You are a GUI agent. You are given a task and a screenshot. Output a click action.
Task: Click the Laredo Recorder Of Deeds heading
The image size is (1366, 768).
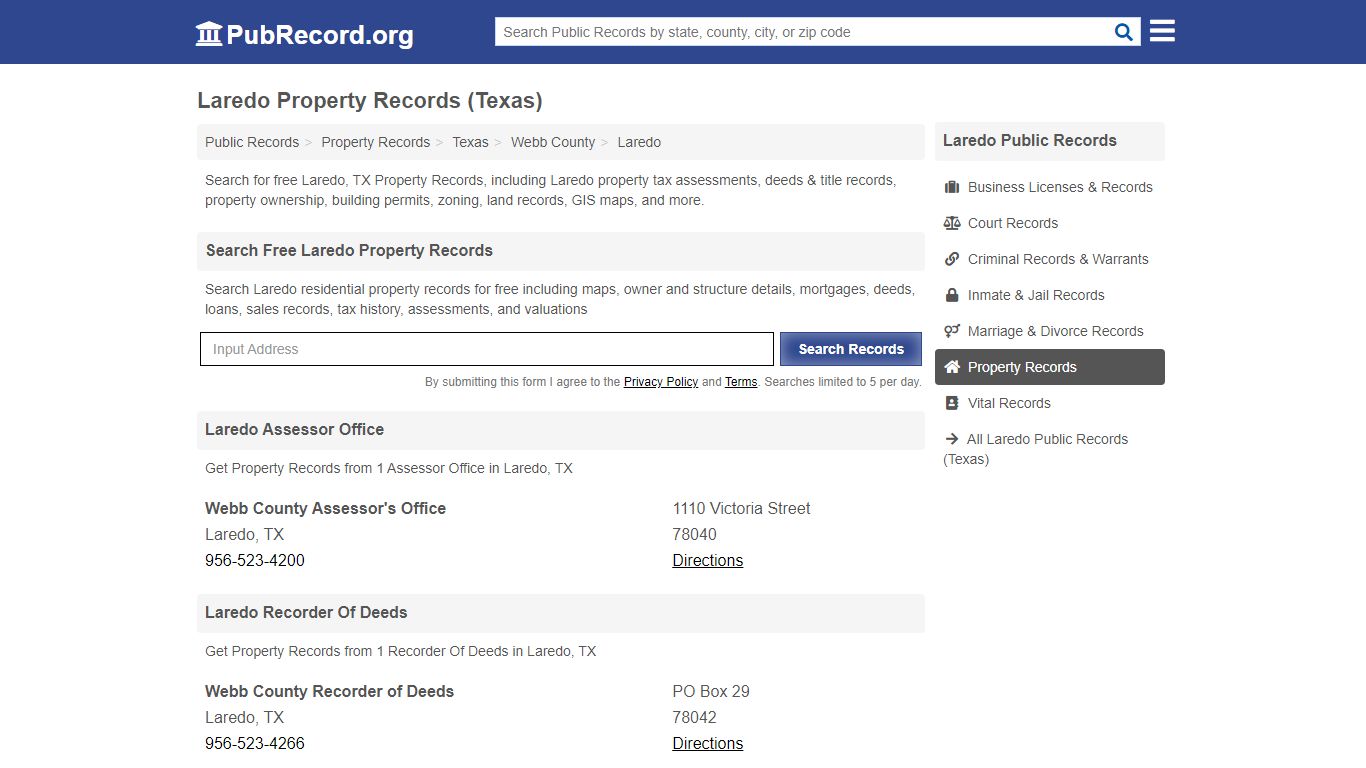[306, 612]
